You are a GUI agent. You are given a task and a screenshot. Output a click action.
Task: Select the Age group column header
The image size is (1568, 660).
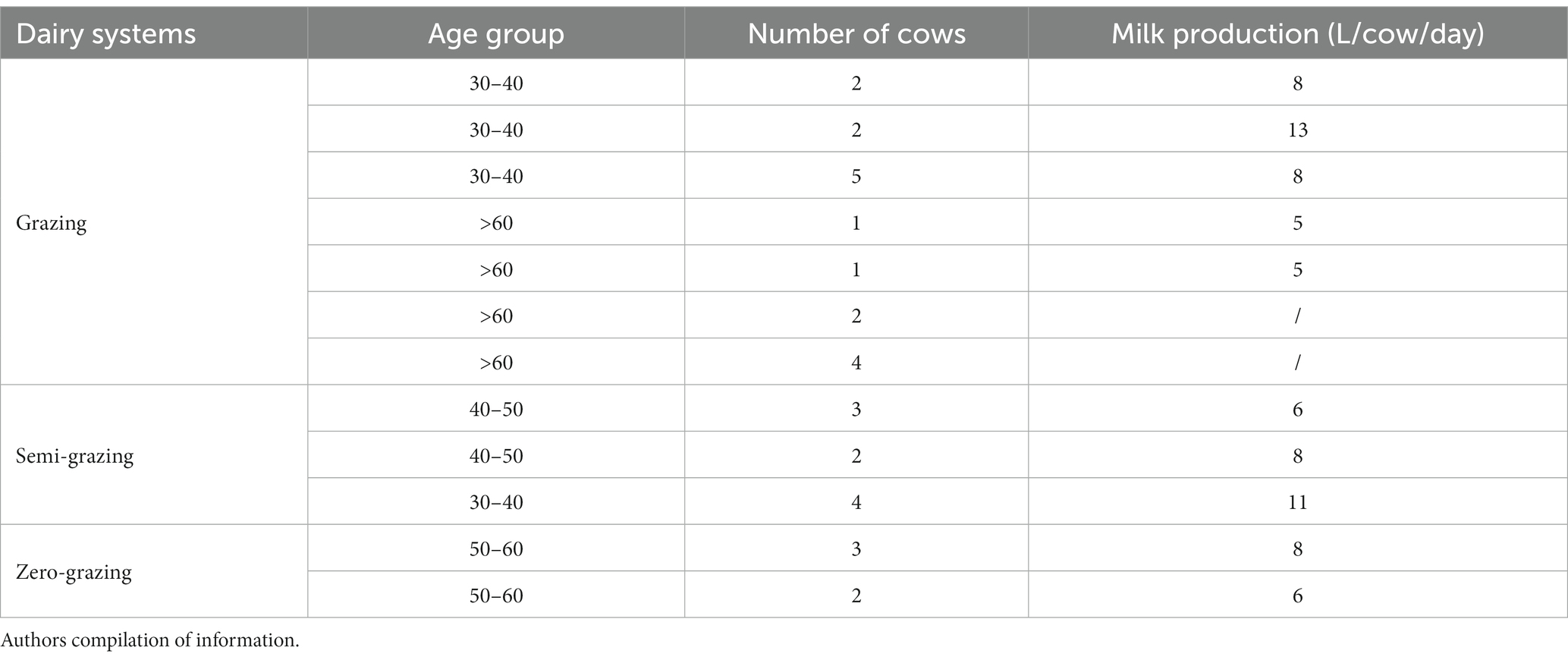[496, 34]
